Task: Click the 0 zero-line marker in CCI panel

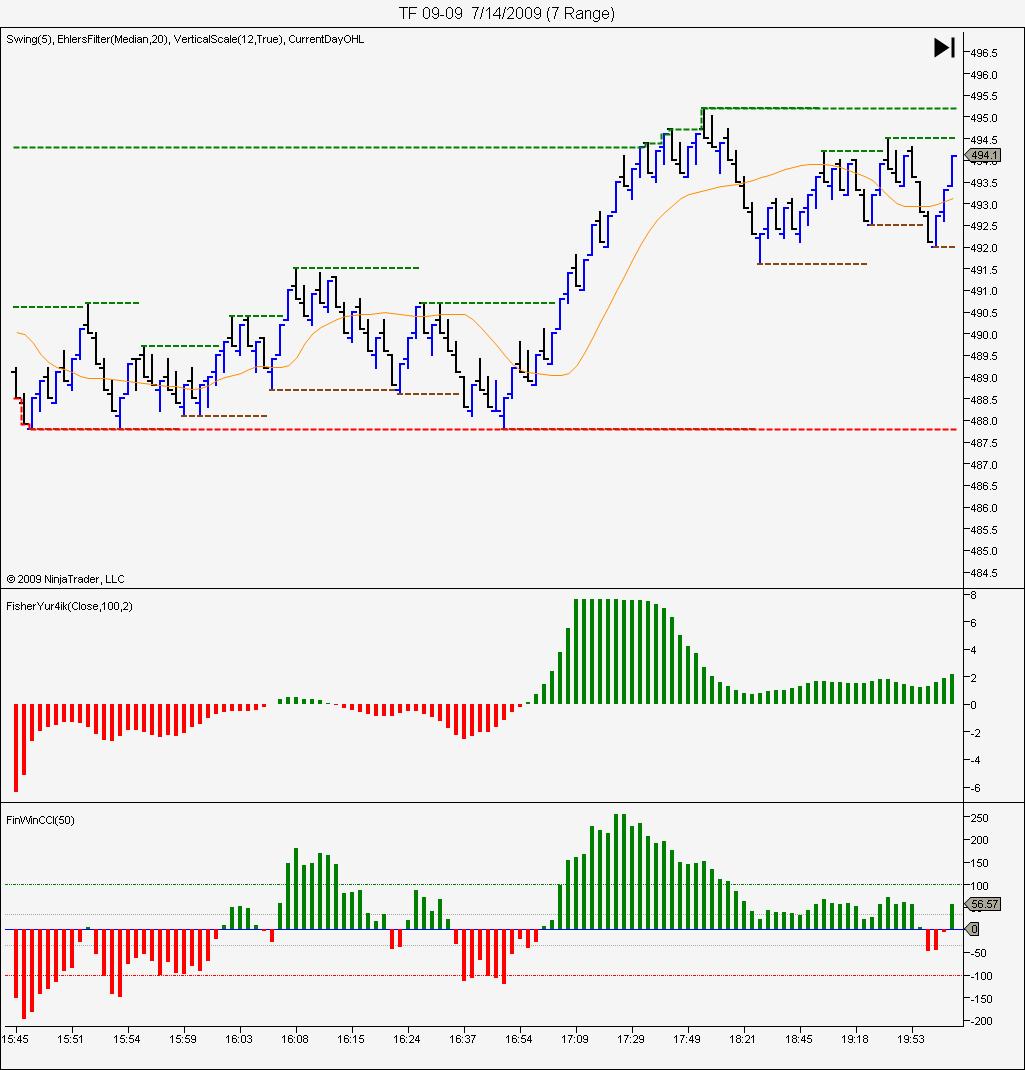Action: tap(974, 929)
